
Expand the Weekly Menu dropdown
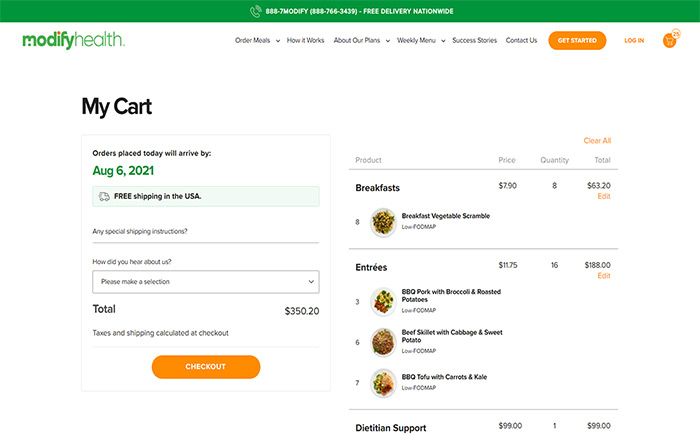(x=421, y=40)
